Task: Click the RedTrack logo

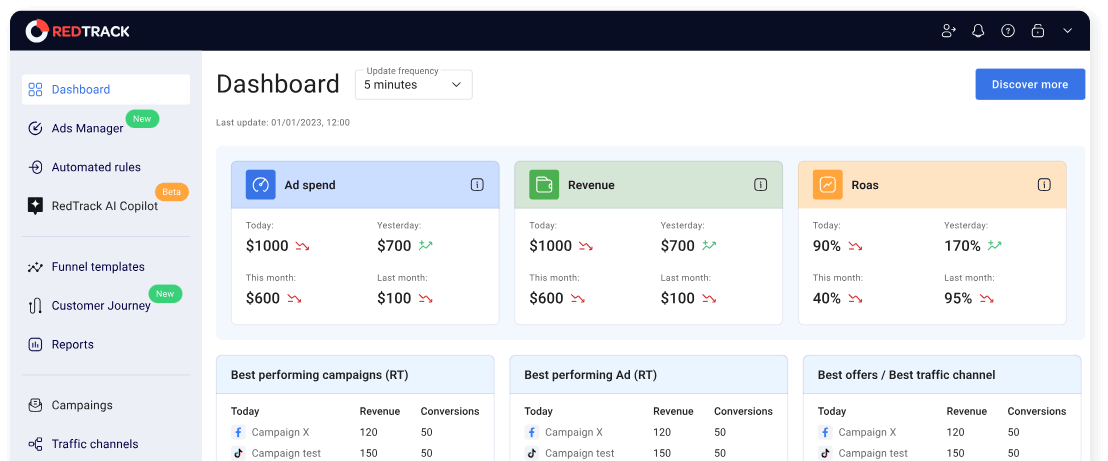Action: point(78,30)
